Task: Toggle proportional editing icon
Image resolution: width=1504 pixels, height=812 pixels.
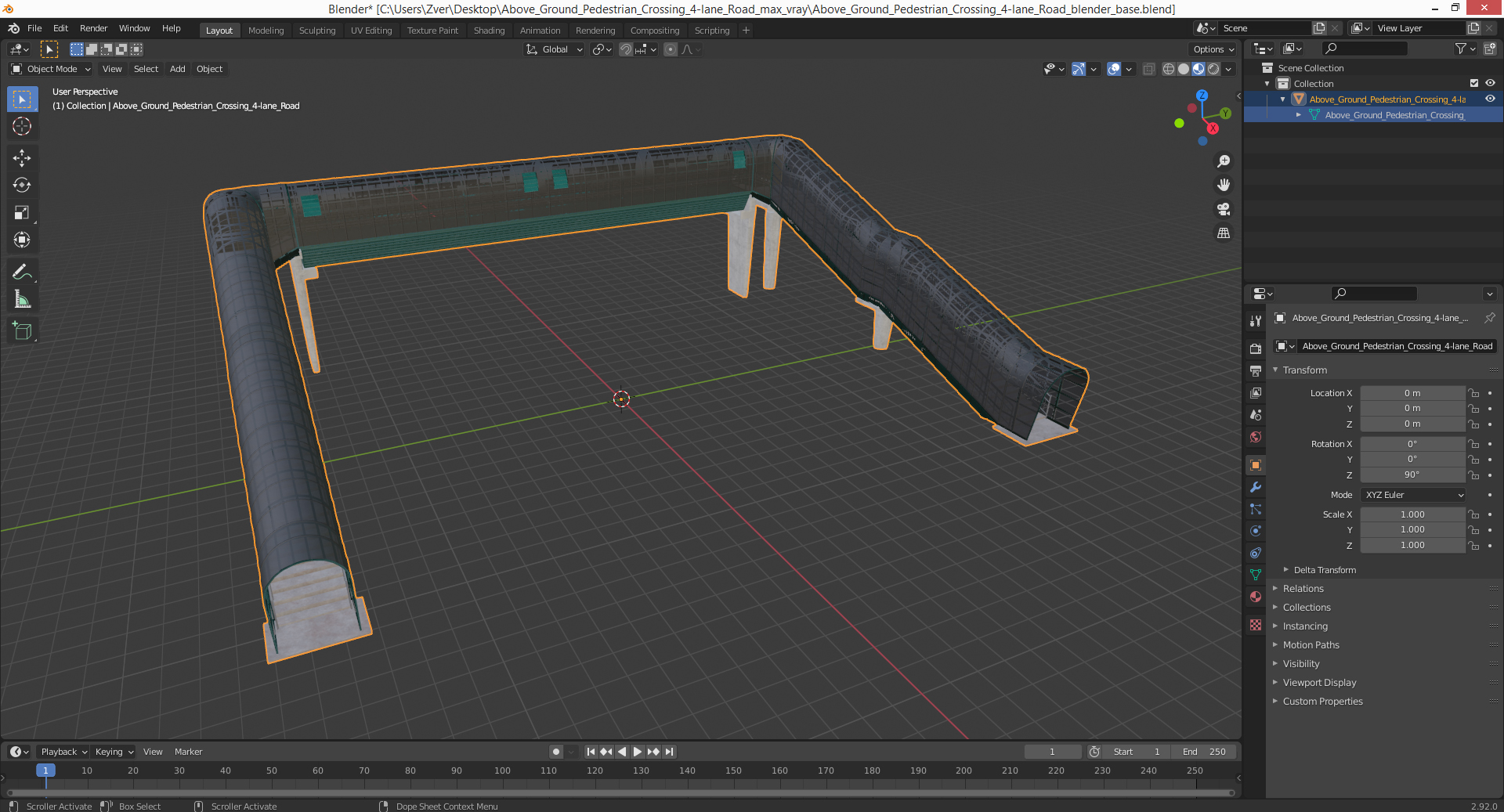Action: tap(671, 49)
